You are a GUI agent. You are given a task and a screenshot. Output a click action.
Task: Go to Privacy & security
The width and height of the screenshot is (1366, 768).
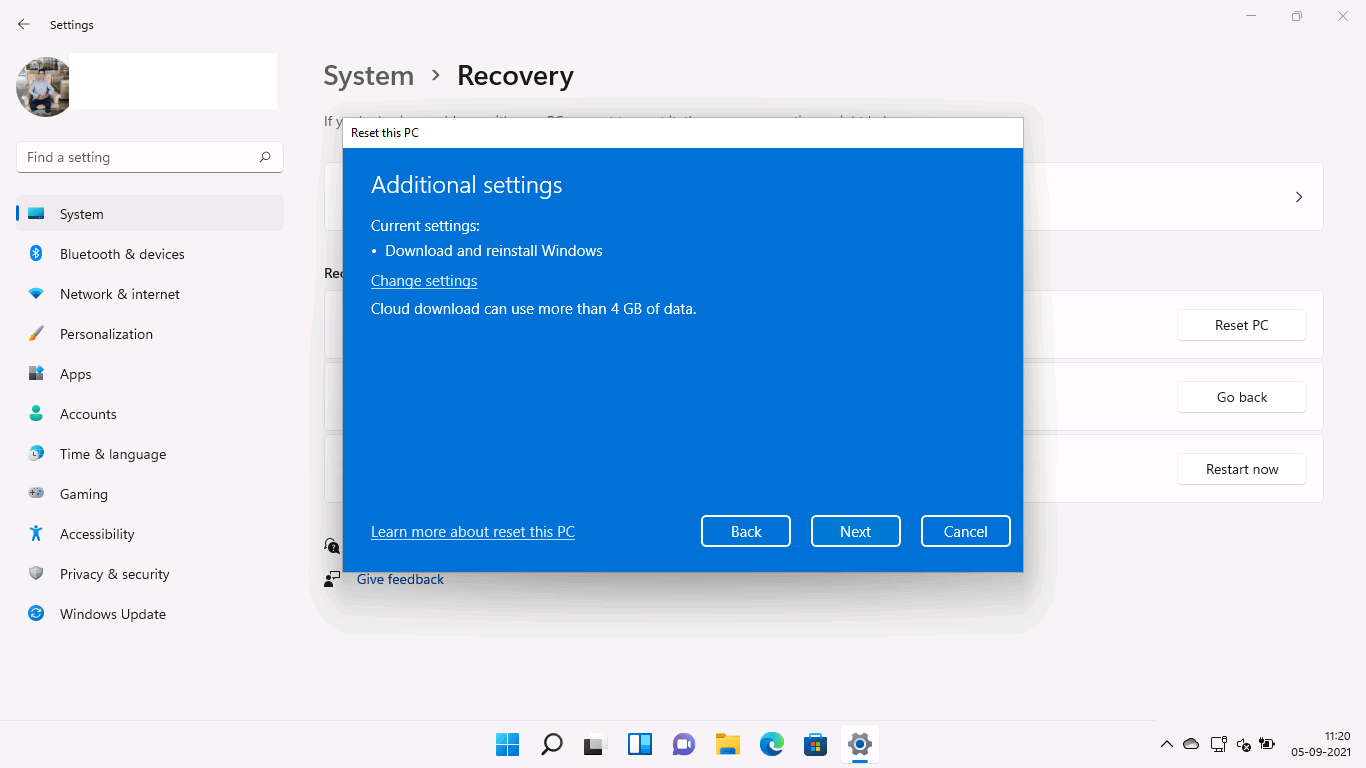150,574
